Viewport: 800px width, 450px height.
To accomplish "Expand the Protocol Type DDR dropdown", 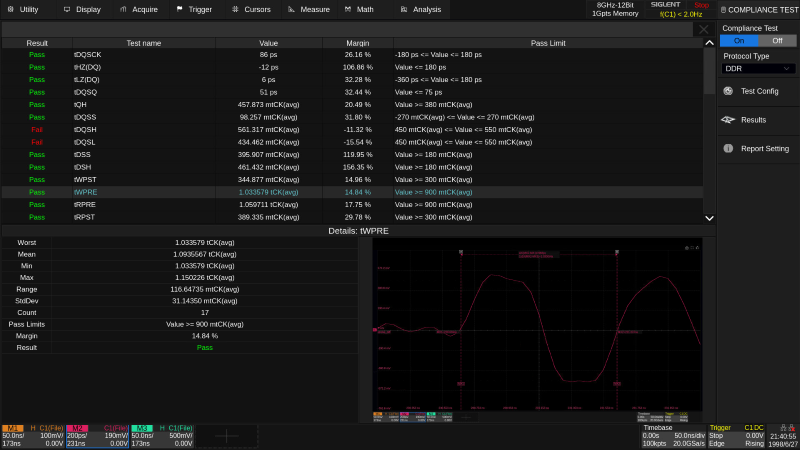I will coord(759,68).
